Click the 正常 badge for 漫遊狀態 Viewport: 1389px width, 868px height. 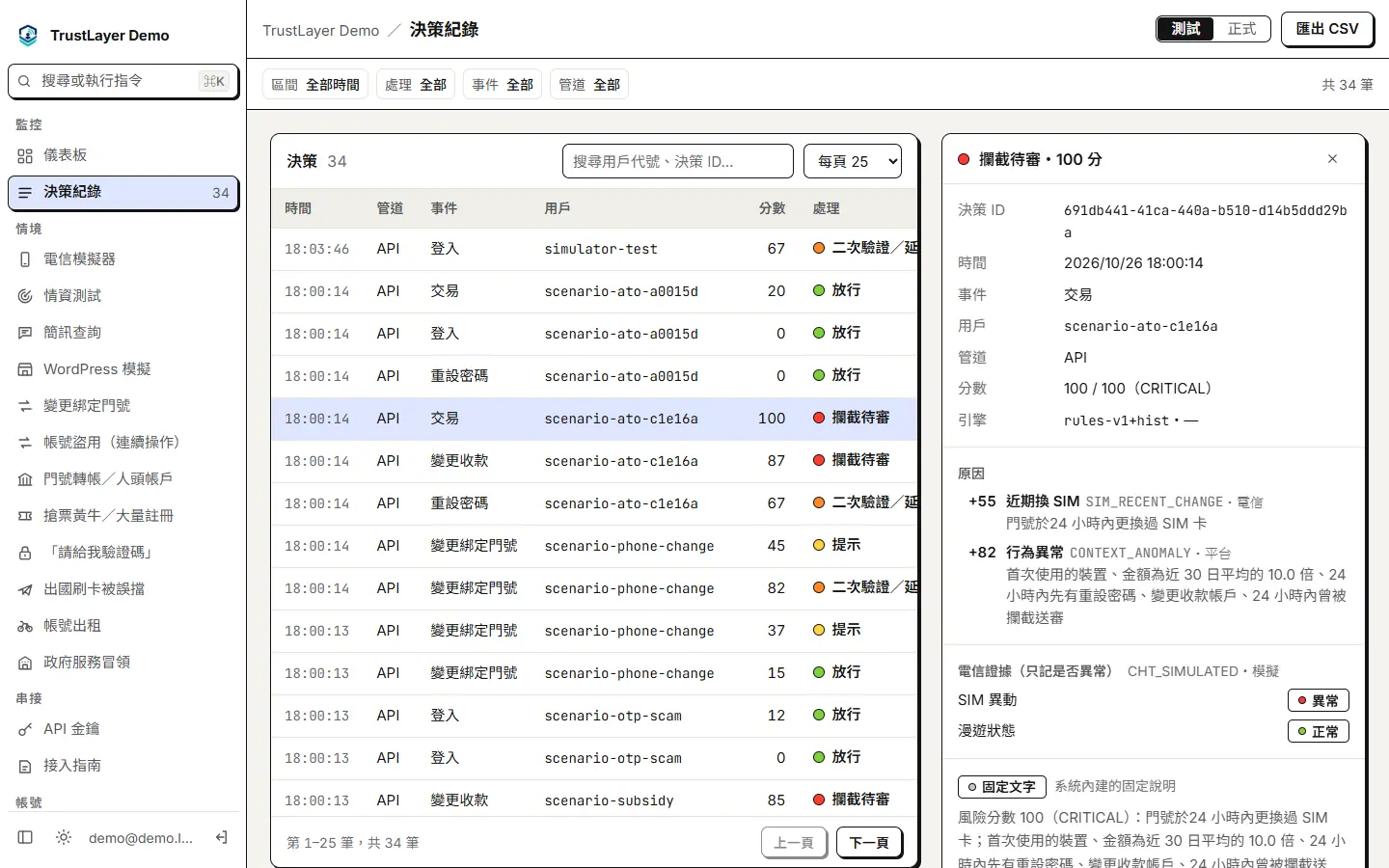[x=1319, y=731]
